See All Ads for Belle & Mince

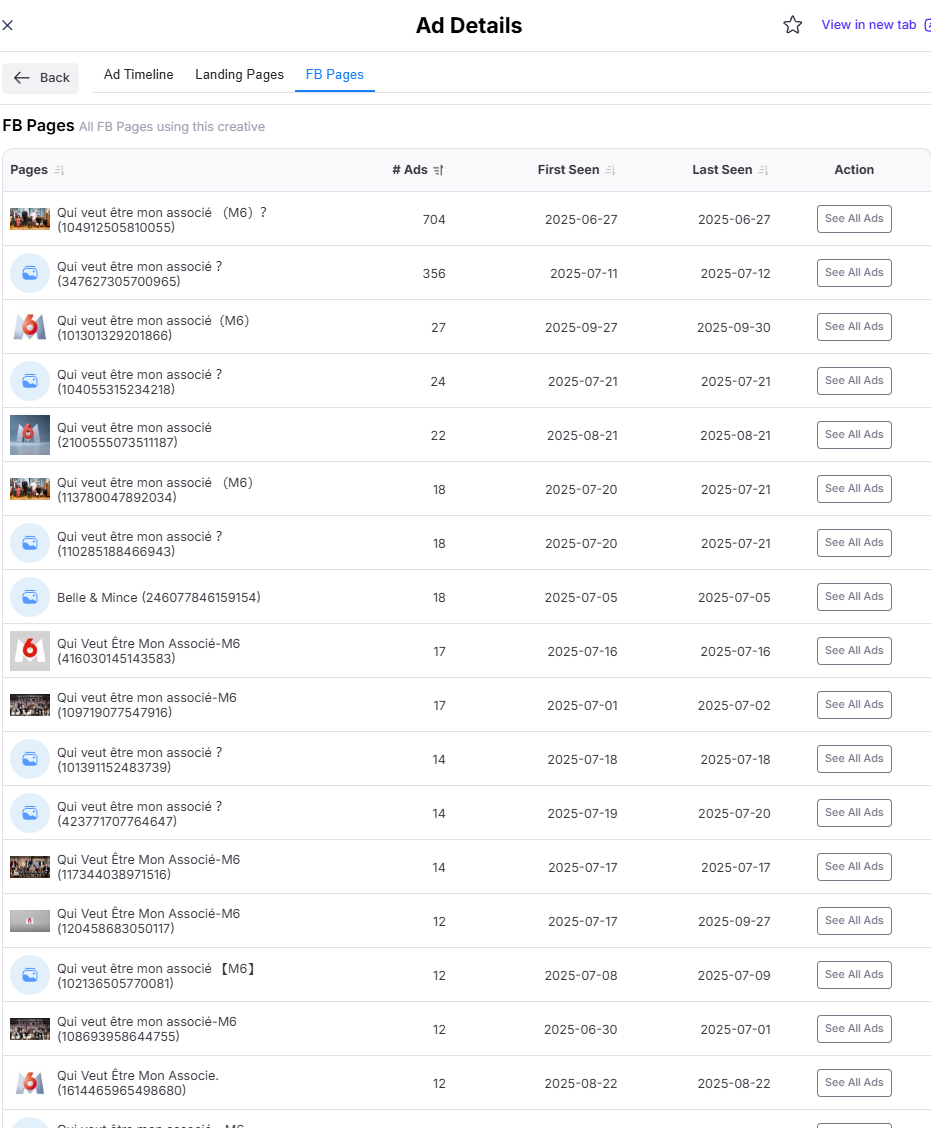coord(853,597)
